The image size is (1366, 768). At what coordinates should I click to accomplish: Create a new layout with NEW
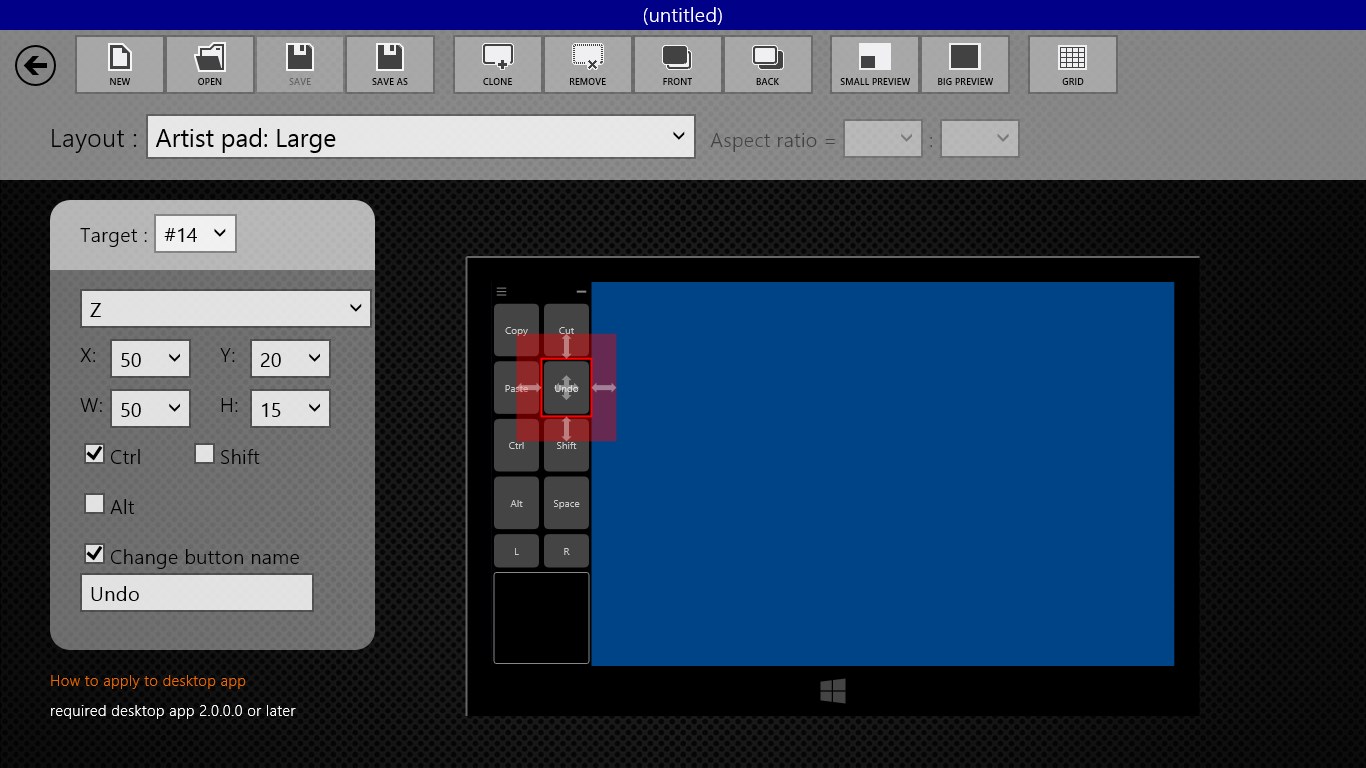coord(120,65)
